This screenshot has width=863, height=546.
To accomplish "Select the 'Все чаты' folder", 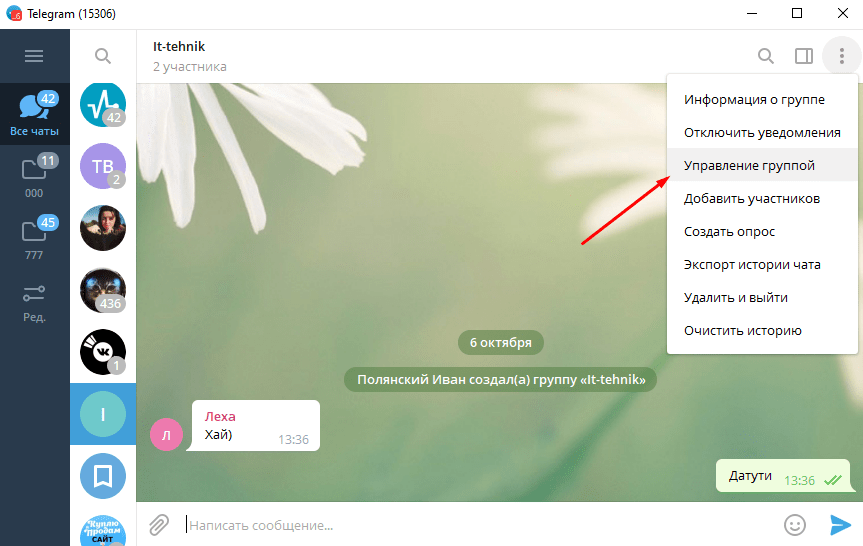I will 34,113.
